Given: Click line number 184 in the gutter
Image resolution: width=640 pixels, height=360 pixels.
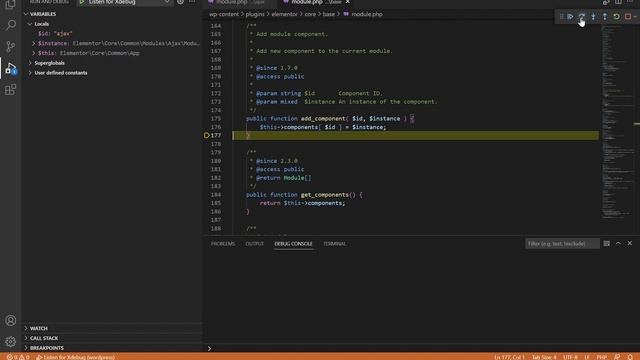Looking at the screenshot, I should [x=216, y=195].
